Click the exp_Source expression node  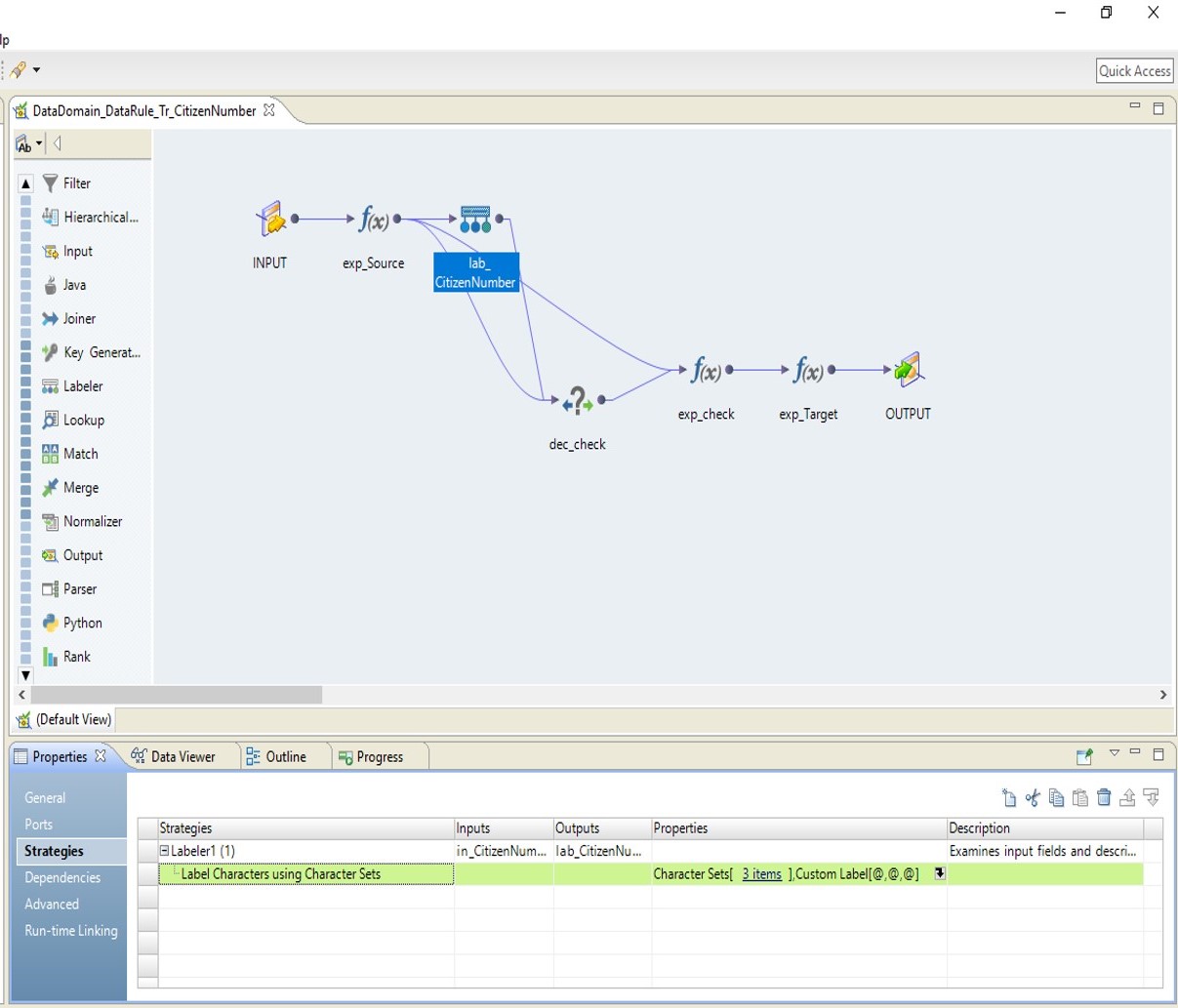click(374, 220)
